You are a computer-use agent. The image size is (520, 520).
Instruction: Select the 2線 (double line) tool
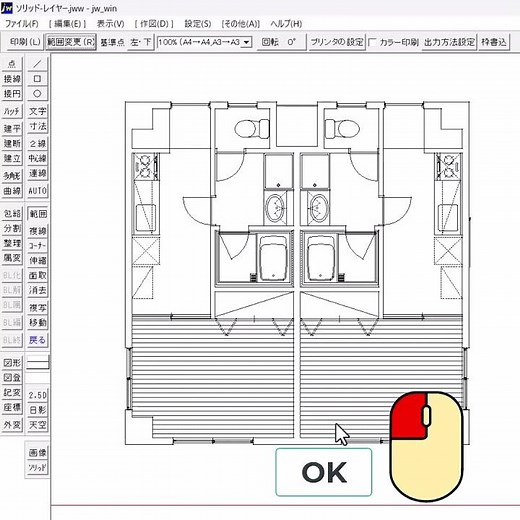click(37, 143)
